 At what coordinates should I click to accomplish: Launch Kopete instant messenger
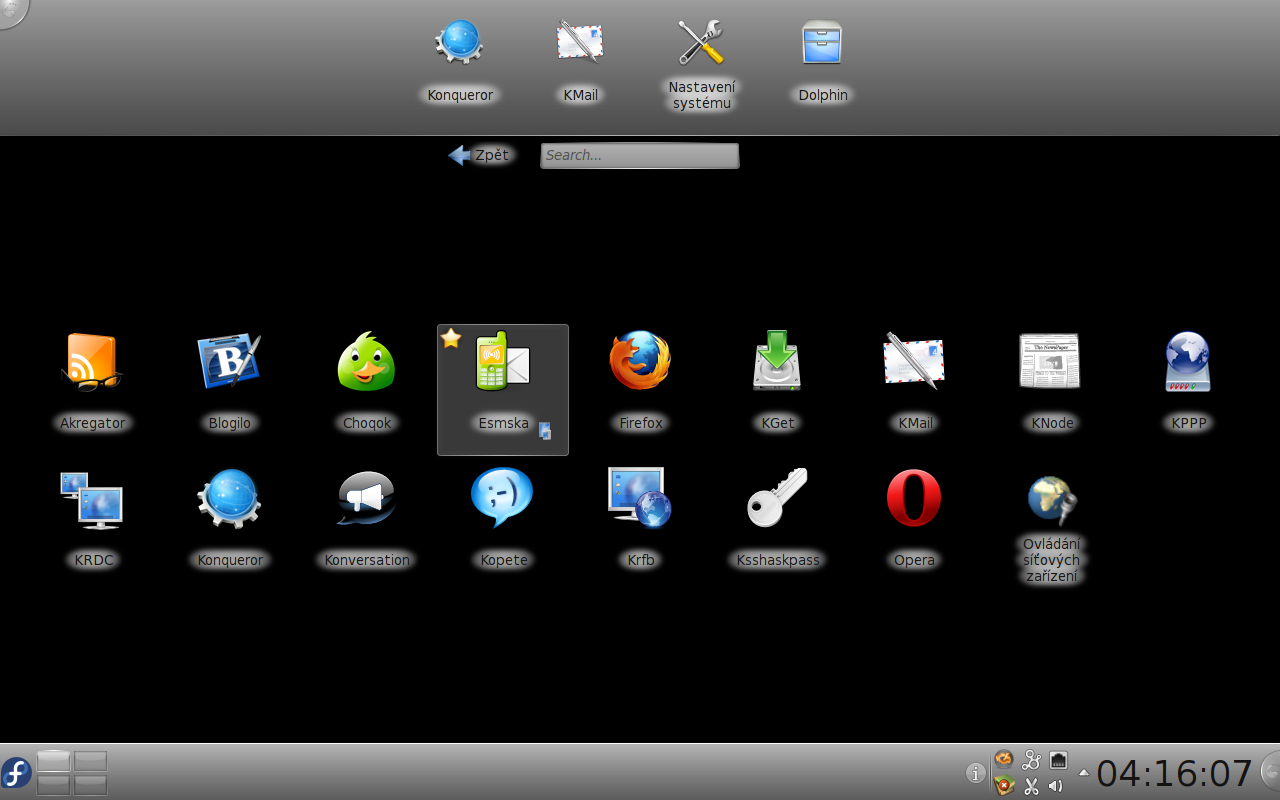(502, 498)
